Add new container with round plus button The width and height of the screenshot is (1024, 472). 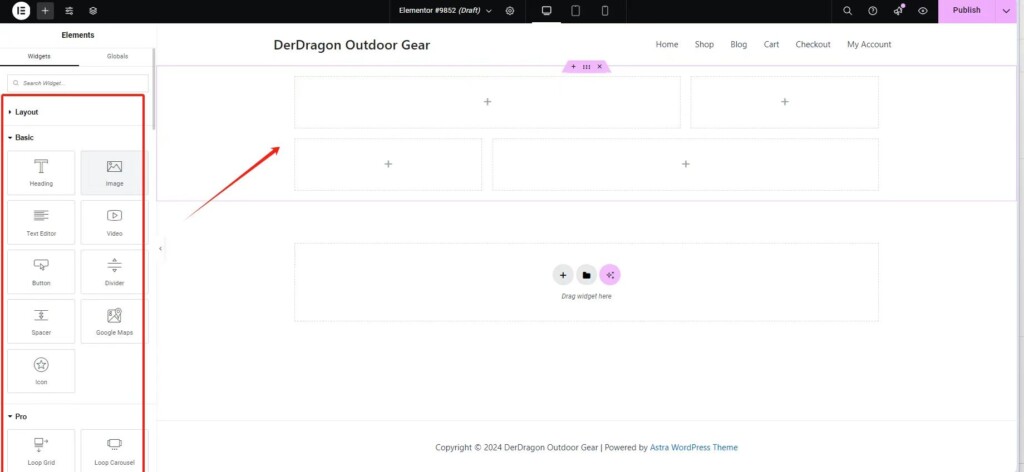tap(563, 275)
